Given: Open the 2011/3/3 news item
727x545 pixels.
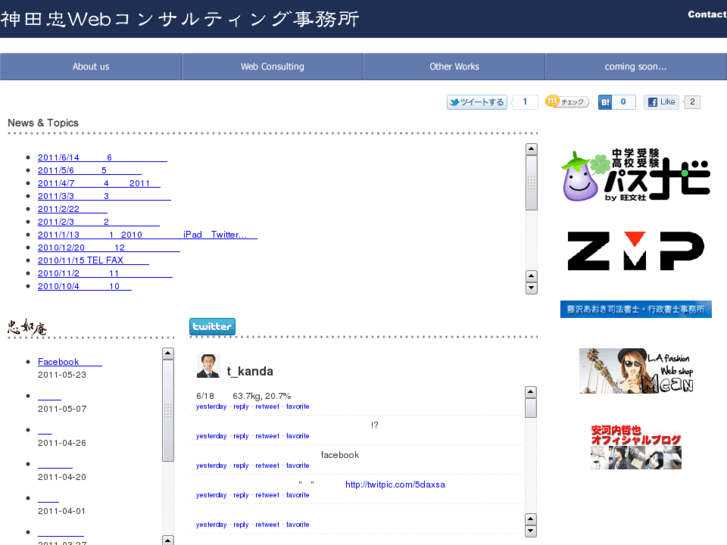Looking at the screenshot, I should [104, 196].
